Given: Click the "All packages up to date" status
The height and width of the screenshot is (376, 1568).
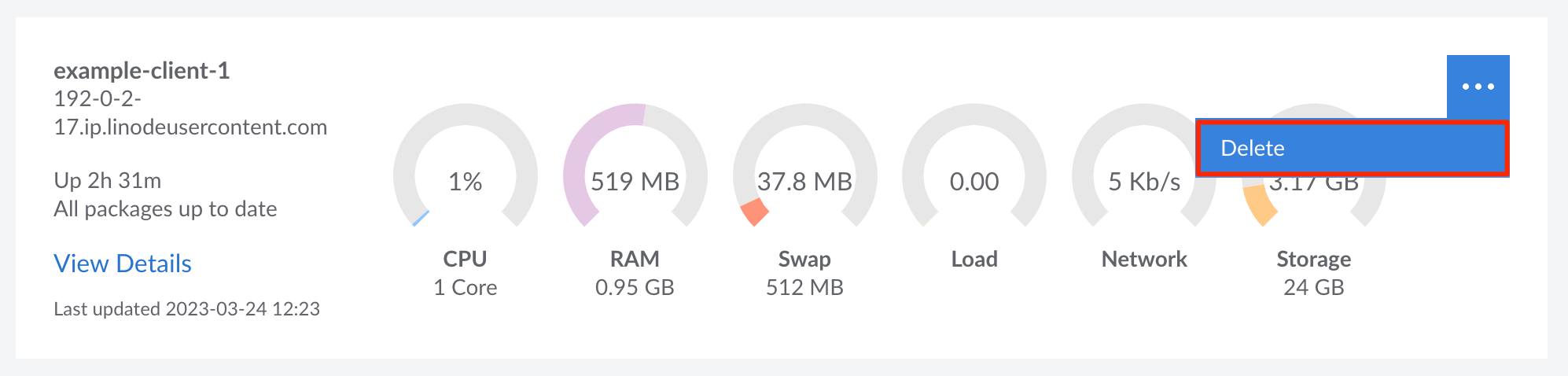Looking at the screenshot, I should 165,209.
